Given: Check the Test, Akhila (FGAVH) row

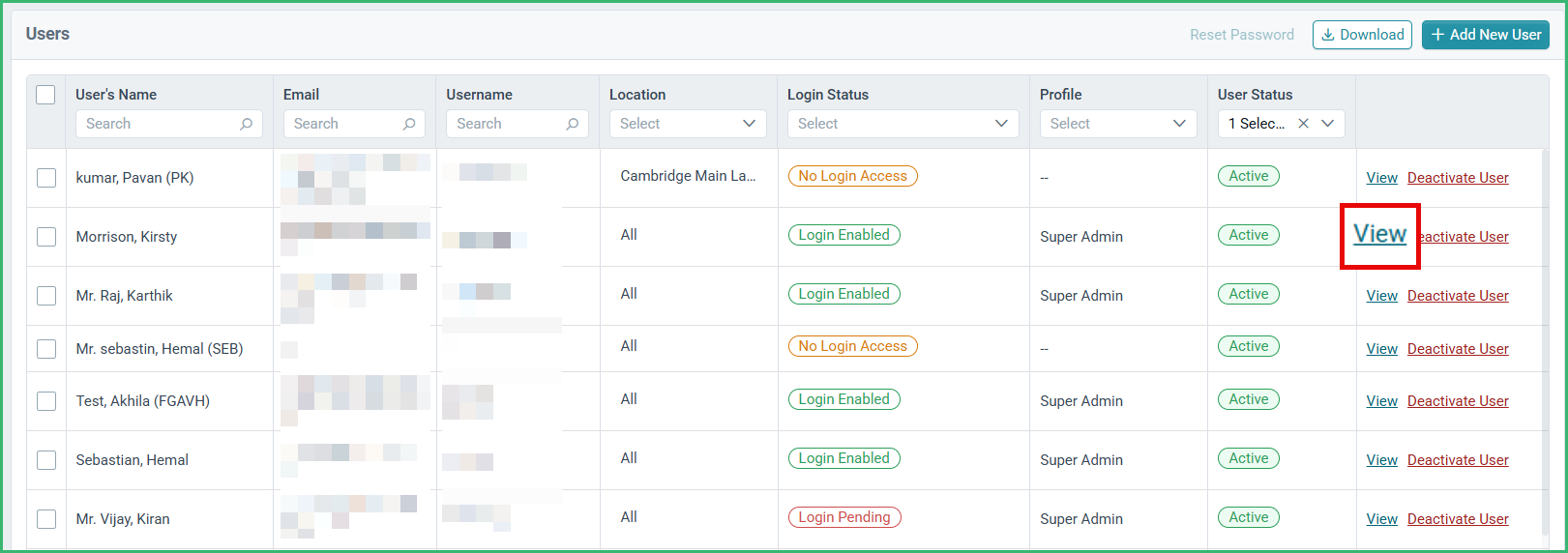Looking at the screenshot, I should pyautogui.click(x=46, y=401).
